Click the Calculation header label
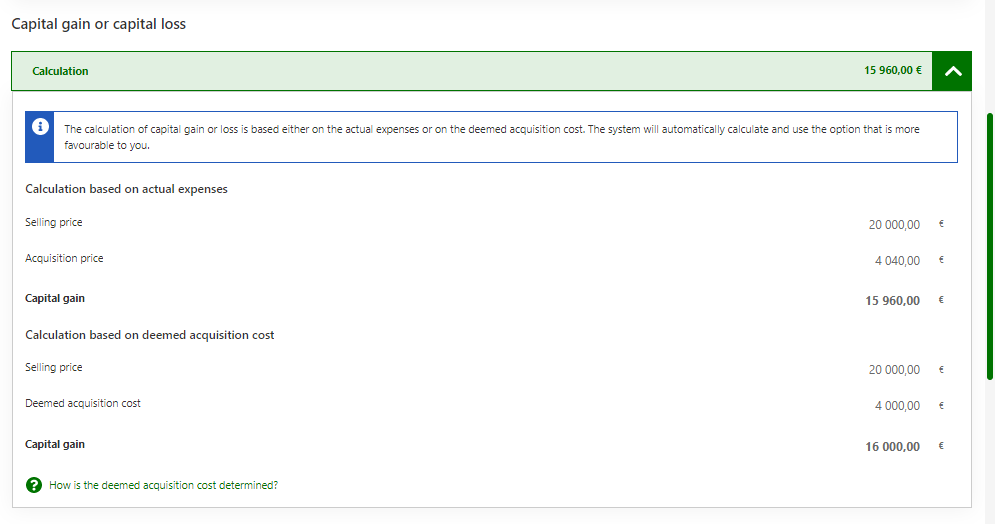Image resolution: width=995 pixels, height=524 pixels. (60, 71)
